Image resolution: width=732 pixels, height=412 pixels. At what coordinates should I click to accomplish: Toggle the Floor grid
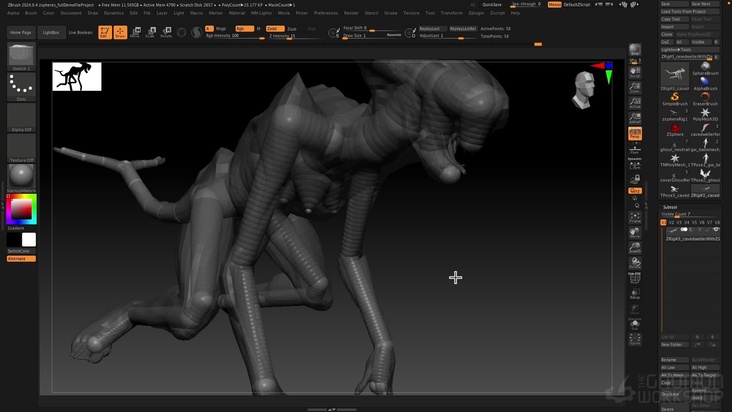tap(635, 149)
